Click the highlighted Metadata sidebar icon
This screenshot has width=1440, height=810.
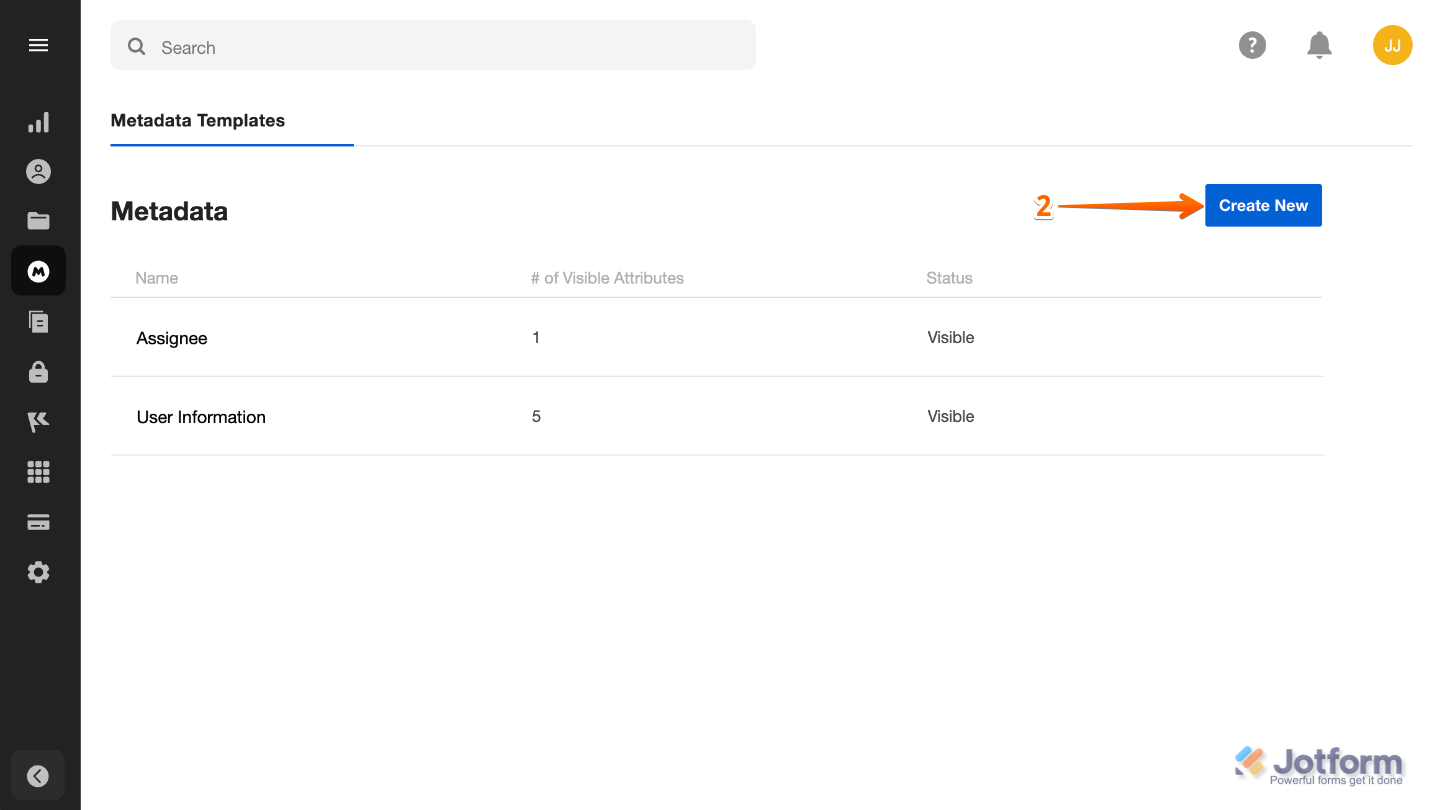[x=38, y=270]
